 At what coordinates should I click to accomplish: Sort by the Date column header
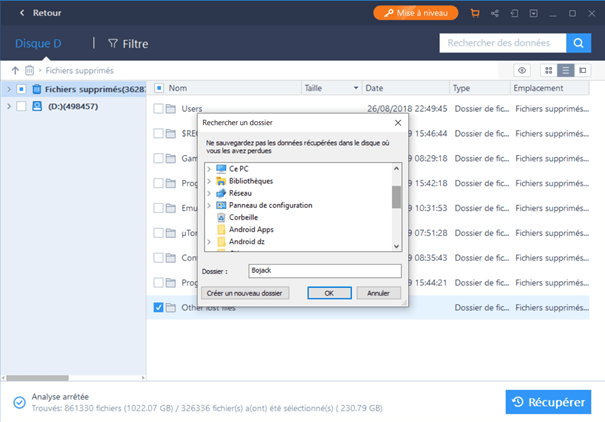[x=375, y=88]
